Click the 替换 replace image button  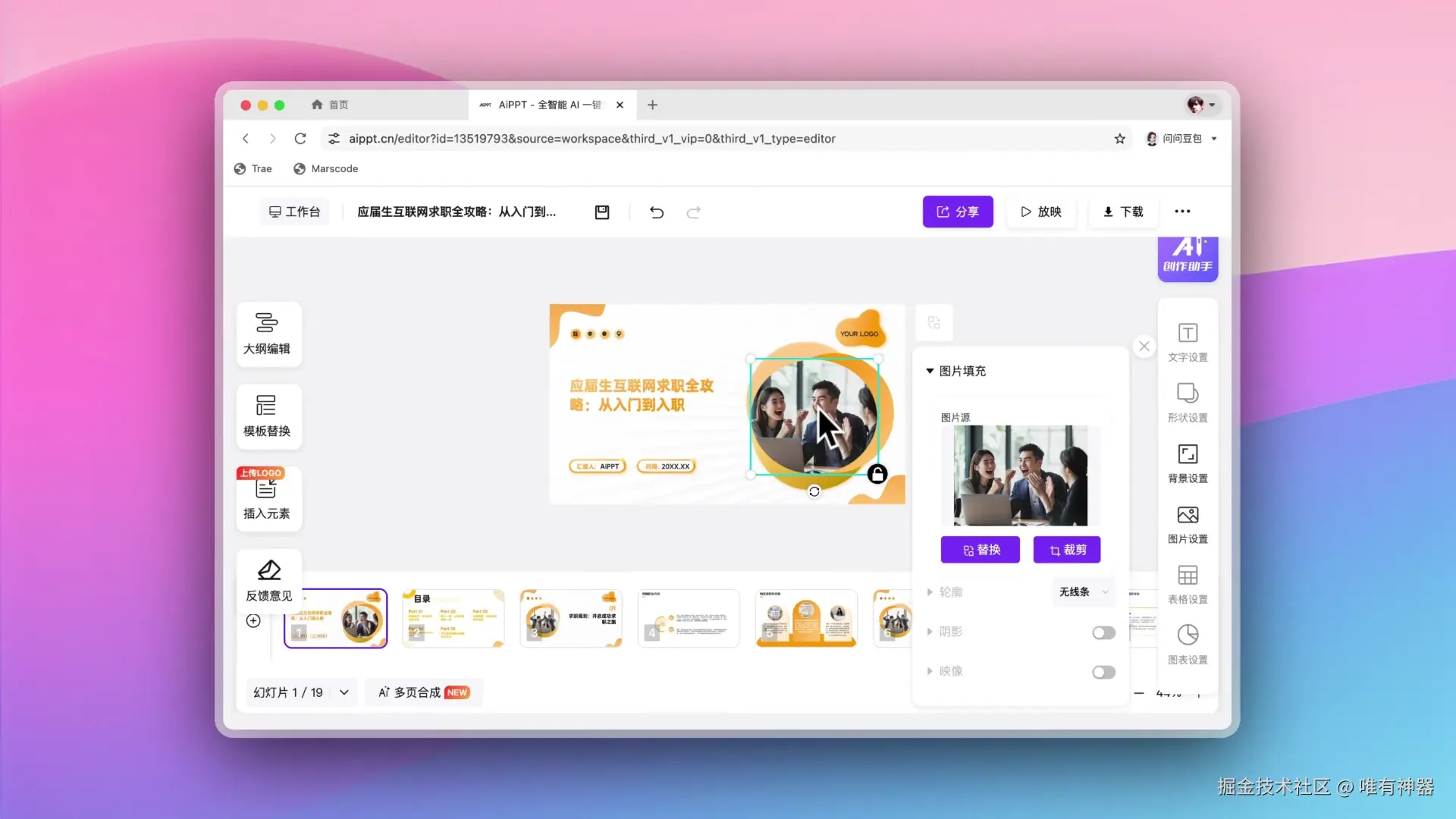click(981, 550)
